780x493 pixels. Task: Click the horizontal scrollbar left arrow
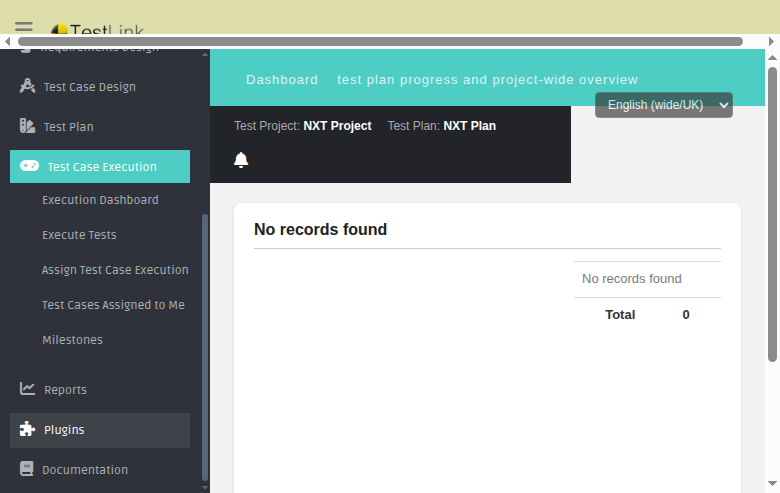(7, 42)
